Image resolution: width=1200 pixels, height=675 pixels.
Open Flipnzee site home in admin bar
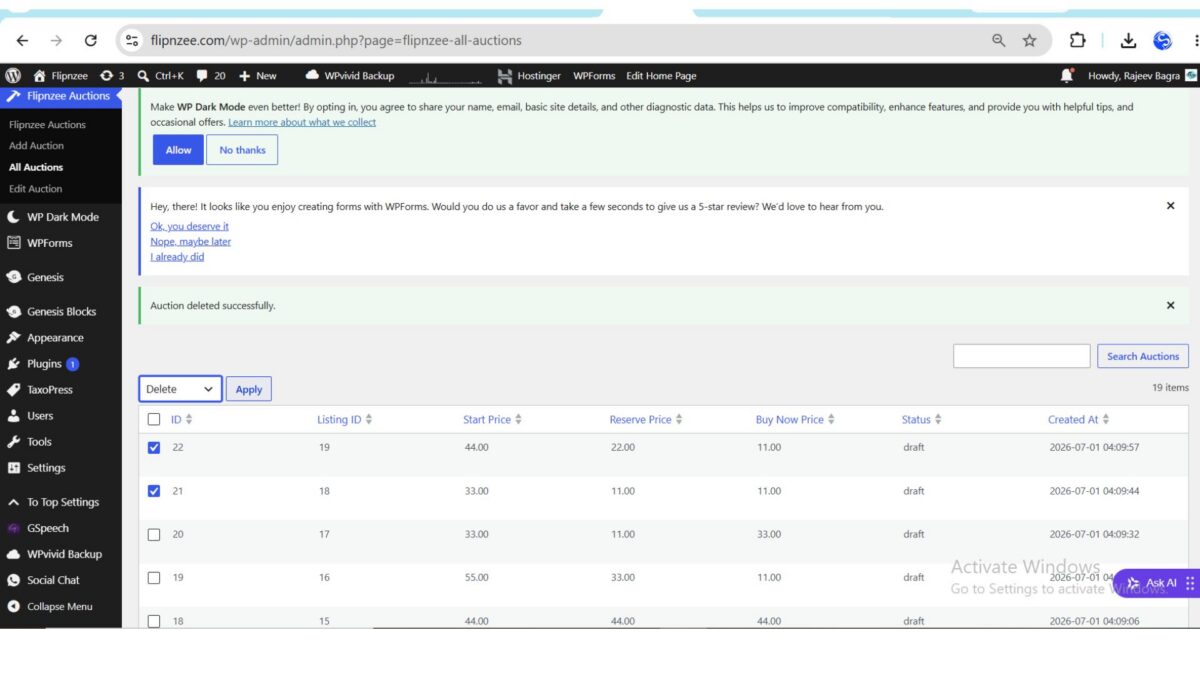tap(61, 76)
